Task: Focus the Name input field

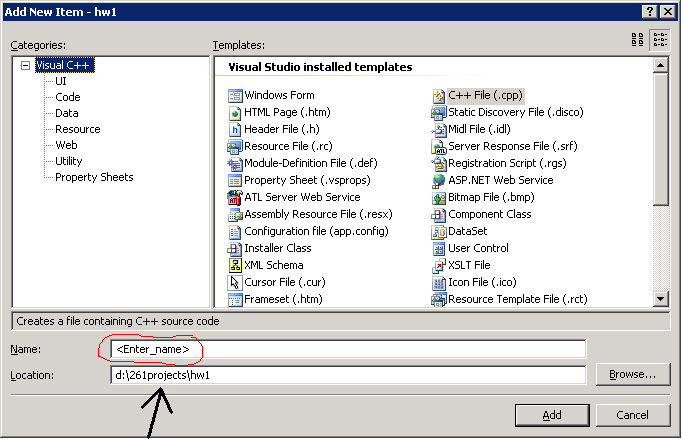Action: tap(348, 349)
